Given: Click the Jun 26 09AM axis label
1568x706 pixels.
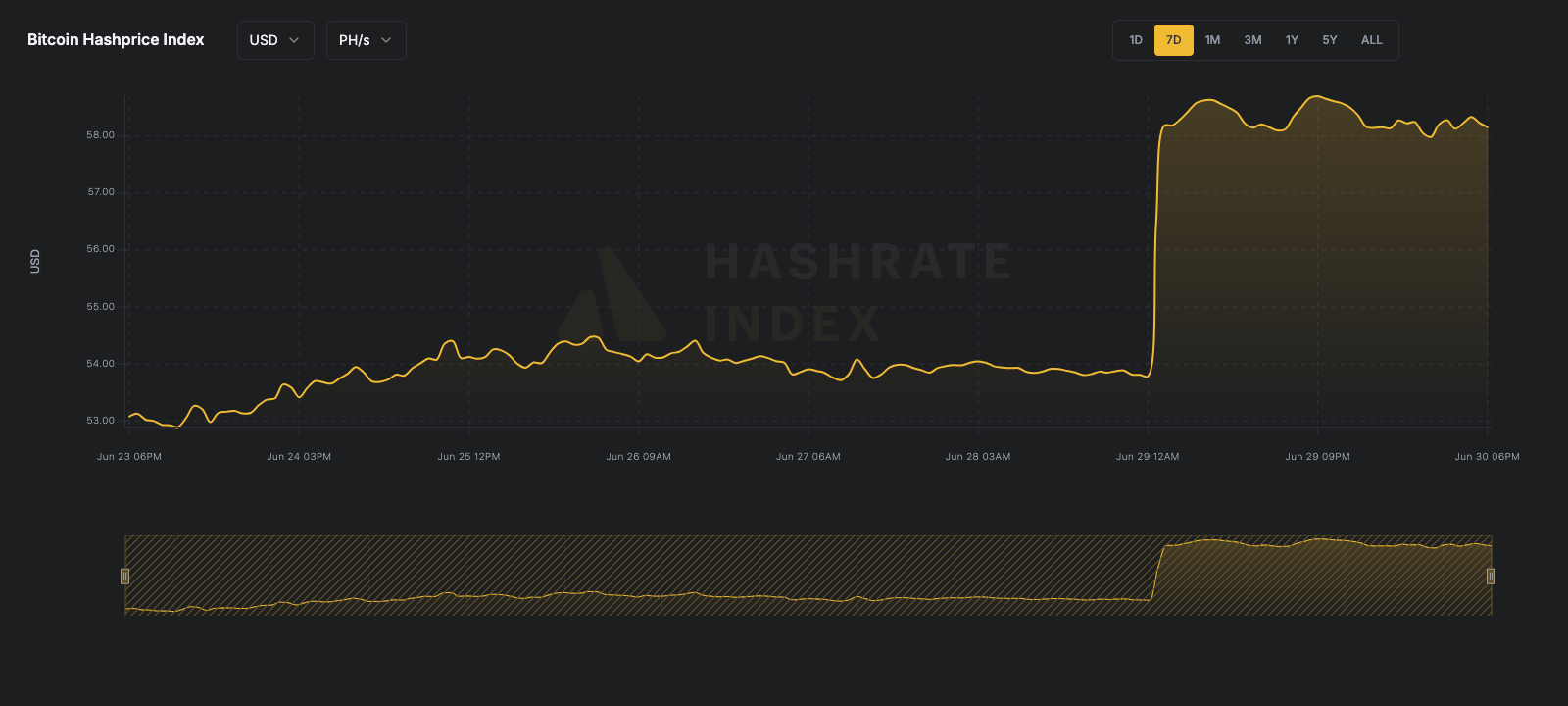Looking at the screenshot, I should [639, 457].
